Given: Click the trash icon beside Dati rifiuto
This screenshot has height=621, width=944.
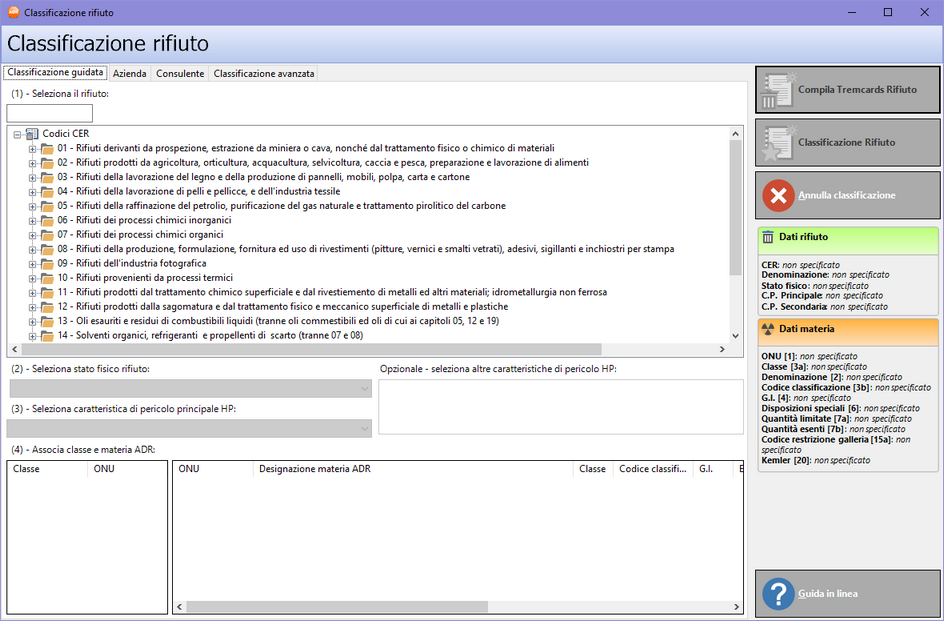Looking at the screenshot, I should click(768, 237).
